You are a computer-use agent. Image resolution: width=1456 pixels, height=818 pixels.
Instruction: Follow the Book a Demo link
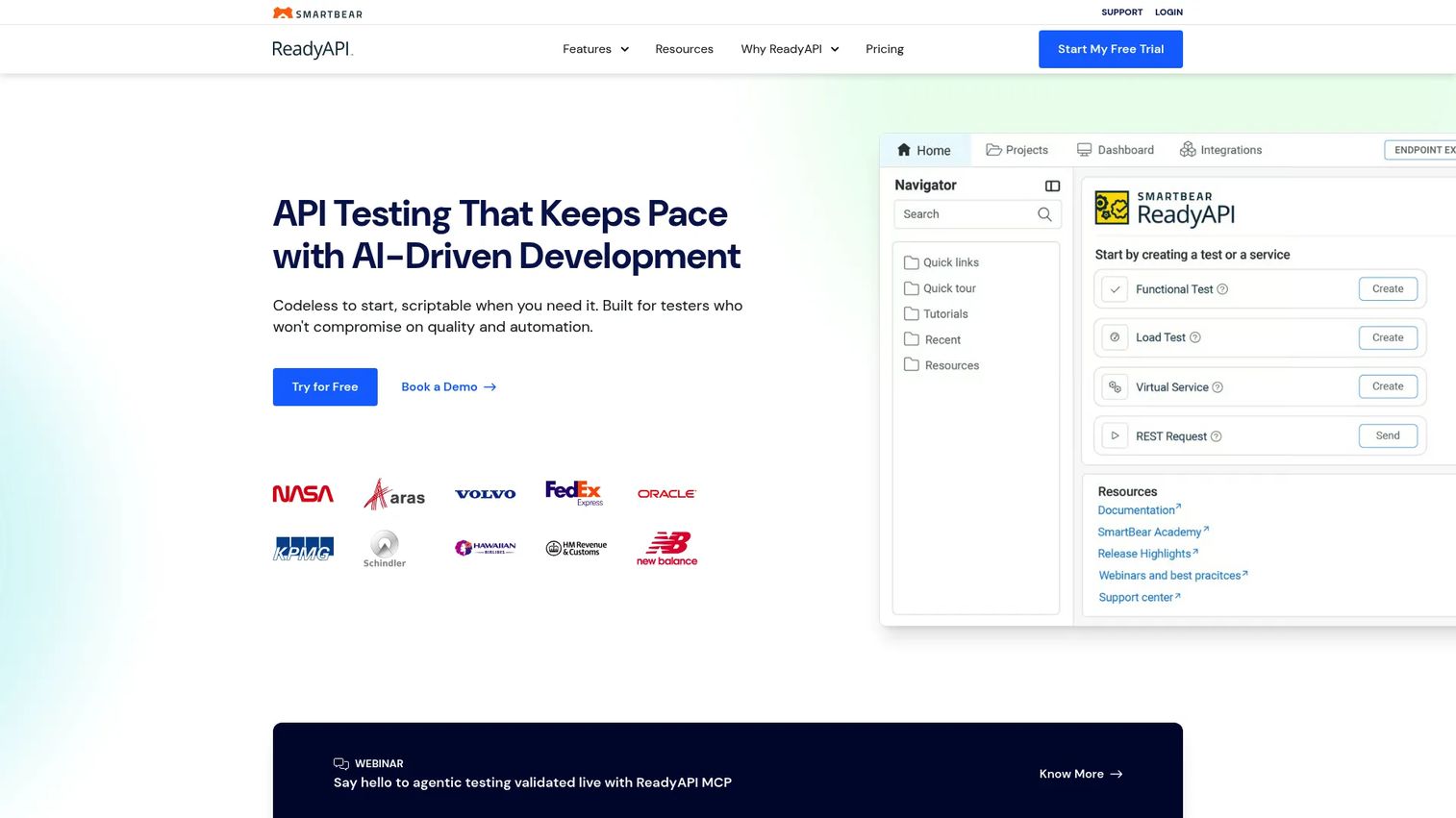click(x=449, y=386)
